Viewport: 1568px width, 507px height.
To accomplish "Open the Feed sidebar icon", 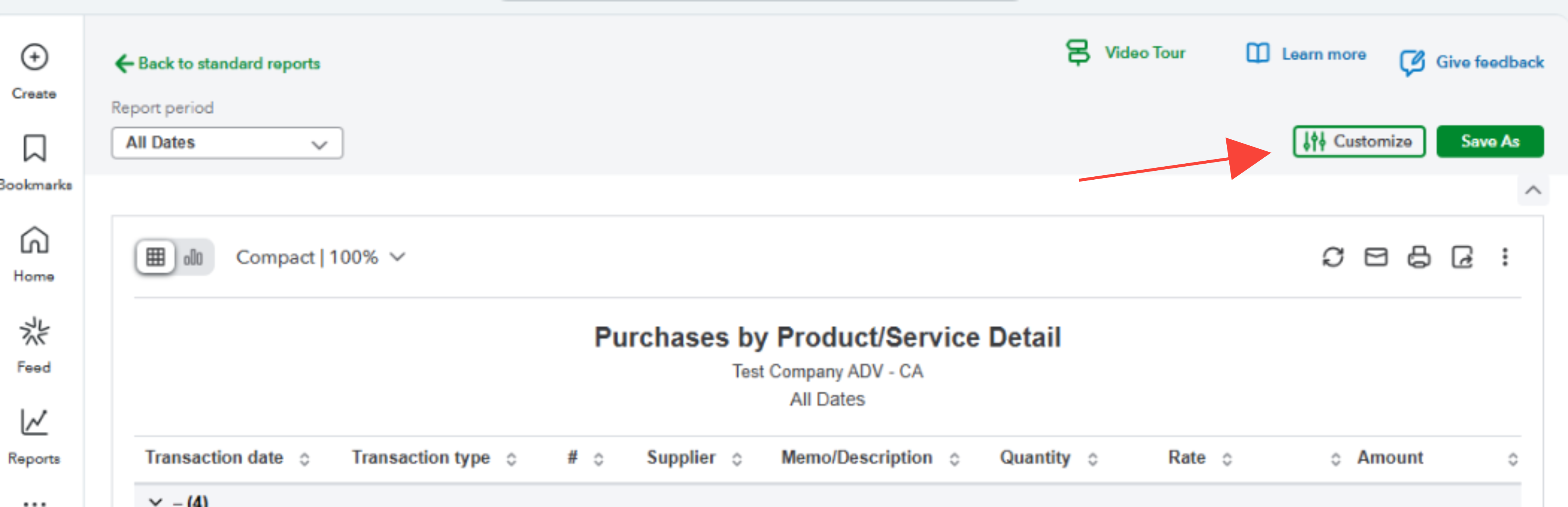I will pos(34,332).
